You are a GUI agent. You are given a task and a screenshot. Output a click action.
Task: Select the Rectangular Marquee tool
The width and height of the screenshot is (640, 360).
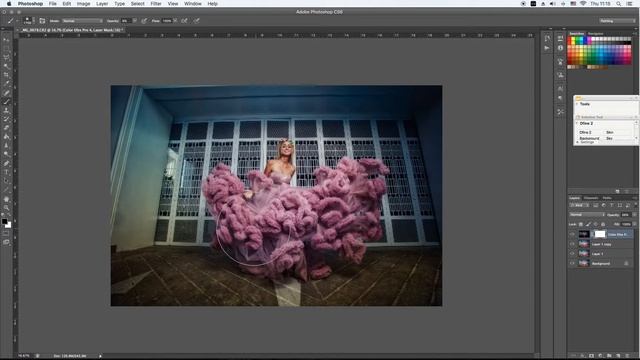[6, 49]
